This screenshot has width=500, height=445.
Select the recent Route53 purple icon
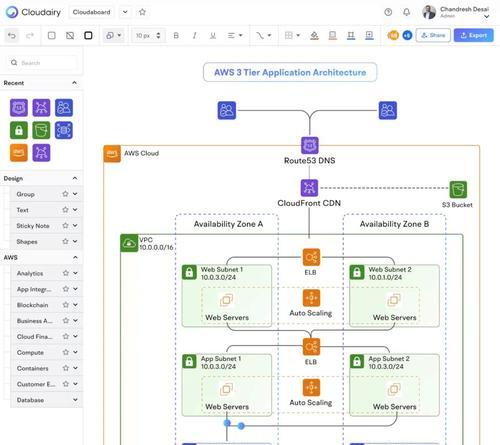point(19,108)
